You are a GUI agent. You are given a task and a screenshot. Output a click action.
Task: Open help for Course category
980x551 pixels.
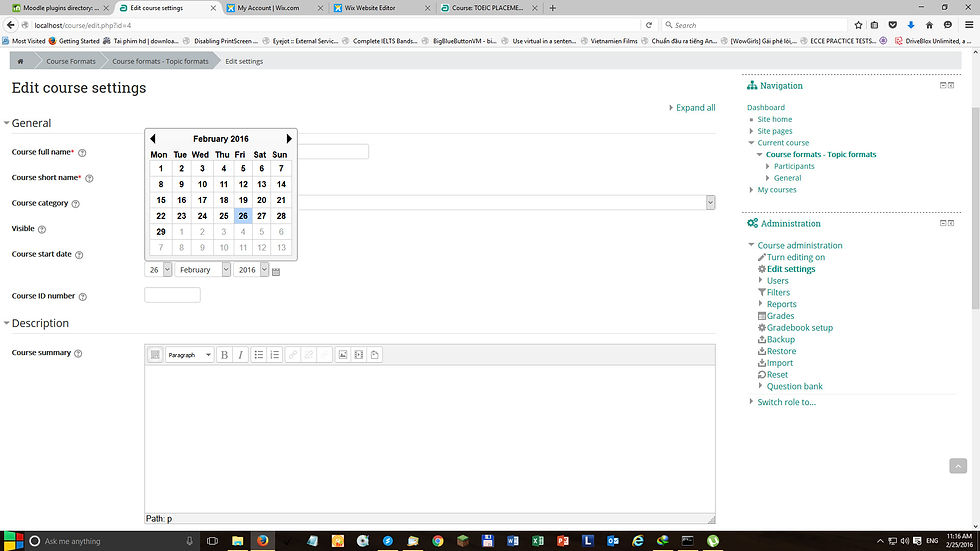click(76, 204)
